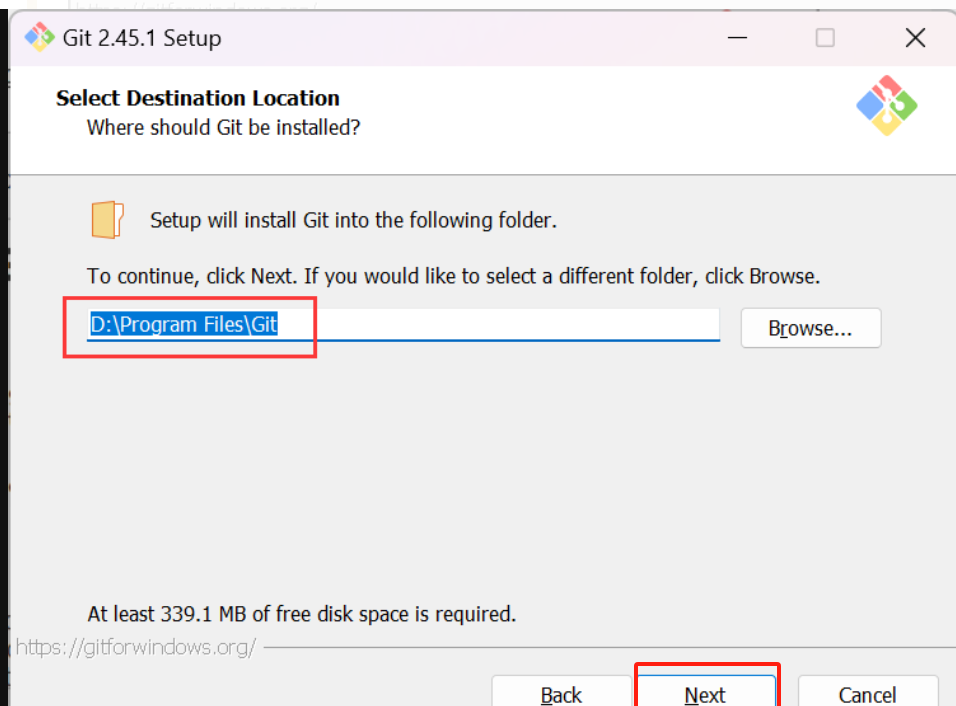Click the "Select Destination Location" heading
The image size is (956, 706).
198,98
